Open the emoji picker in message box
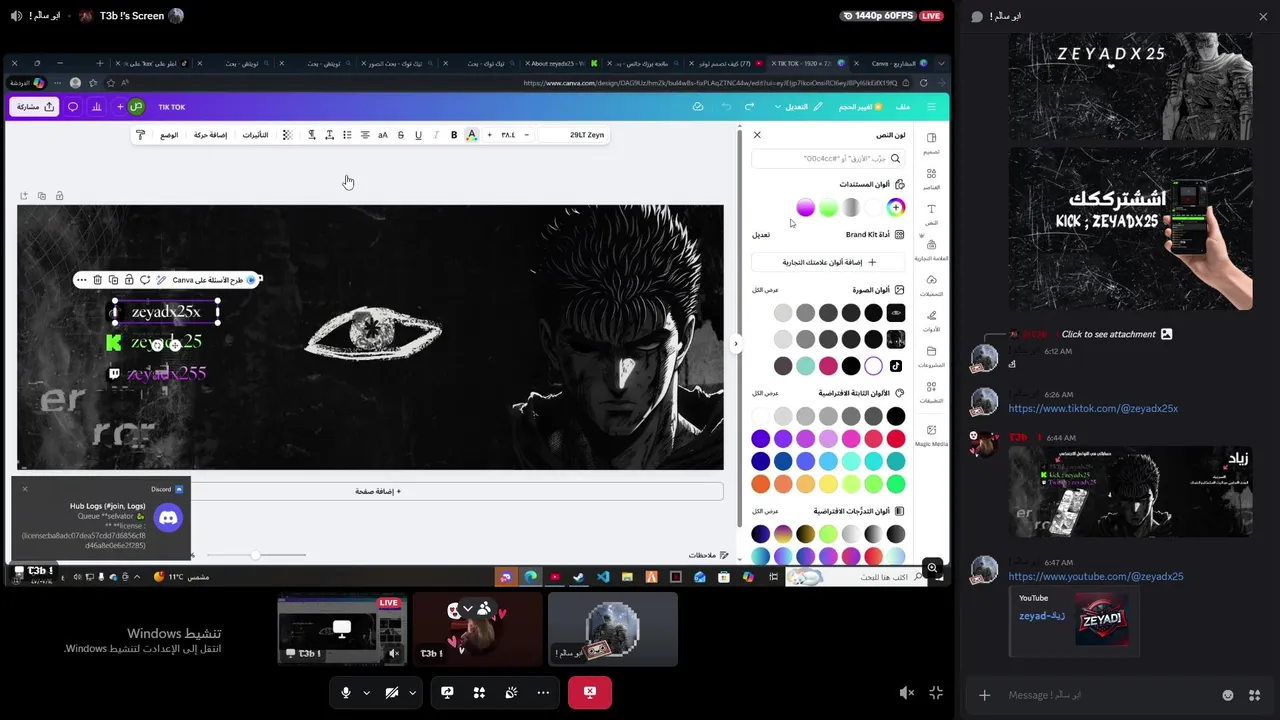 click(1228, 695)
